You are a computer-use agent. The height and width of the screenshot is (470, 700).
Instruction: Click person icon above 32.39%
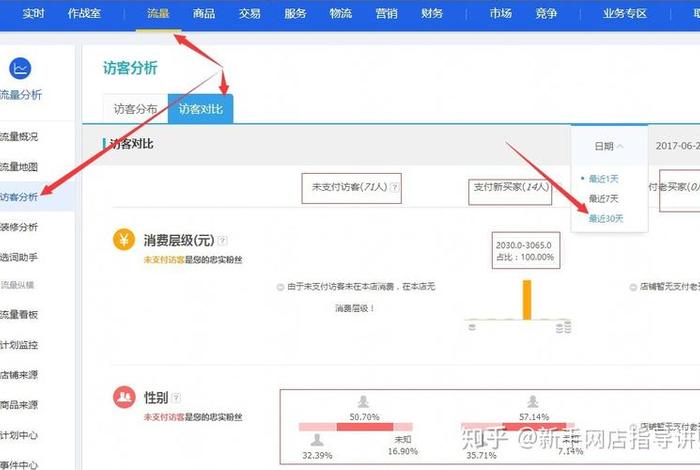click(x=317, y=441)
